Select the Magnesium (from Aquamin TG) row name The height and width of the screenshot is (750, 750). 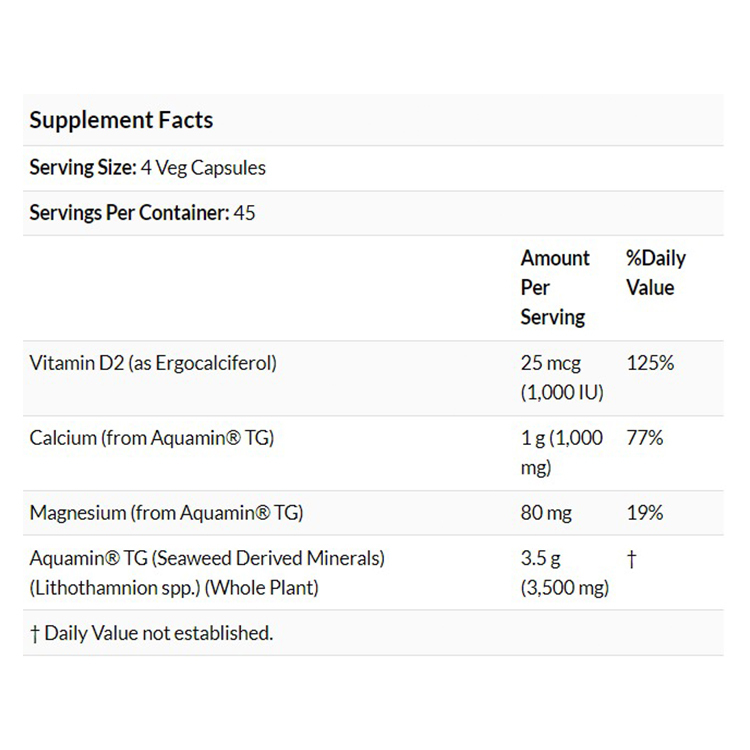166,513
